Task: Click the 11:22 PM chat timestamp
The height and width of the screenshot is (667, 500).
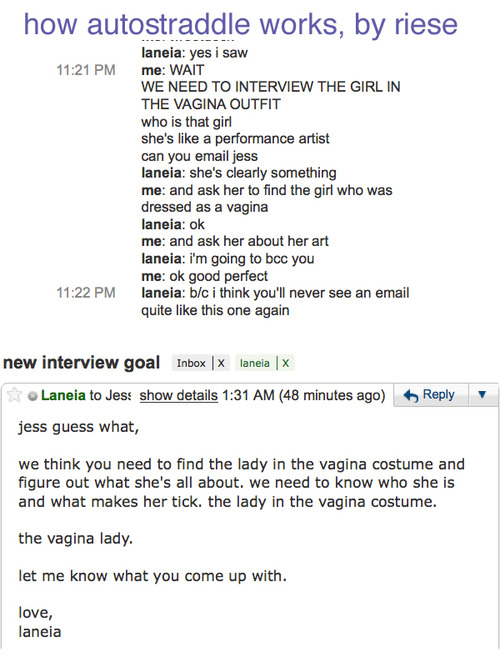Action: point(86,293)
